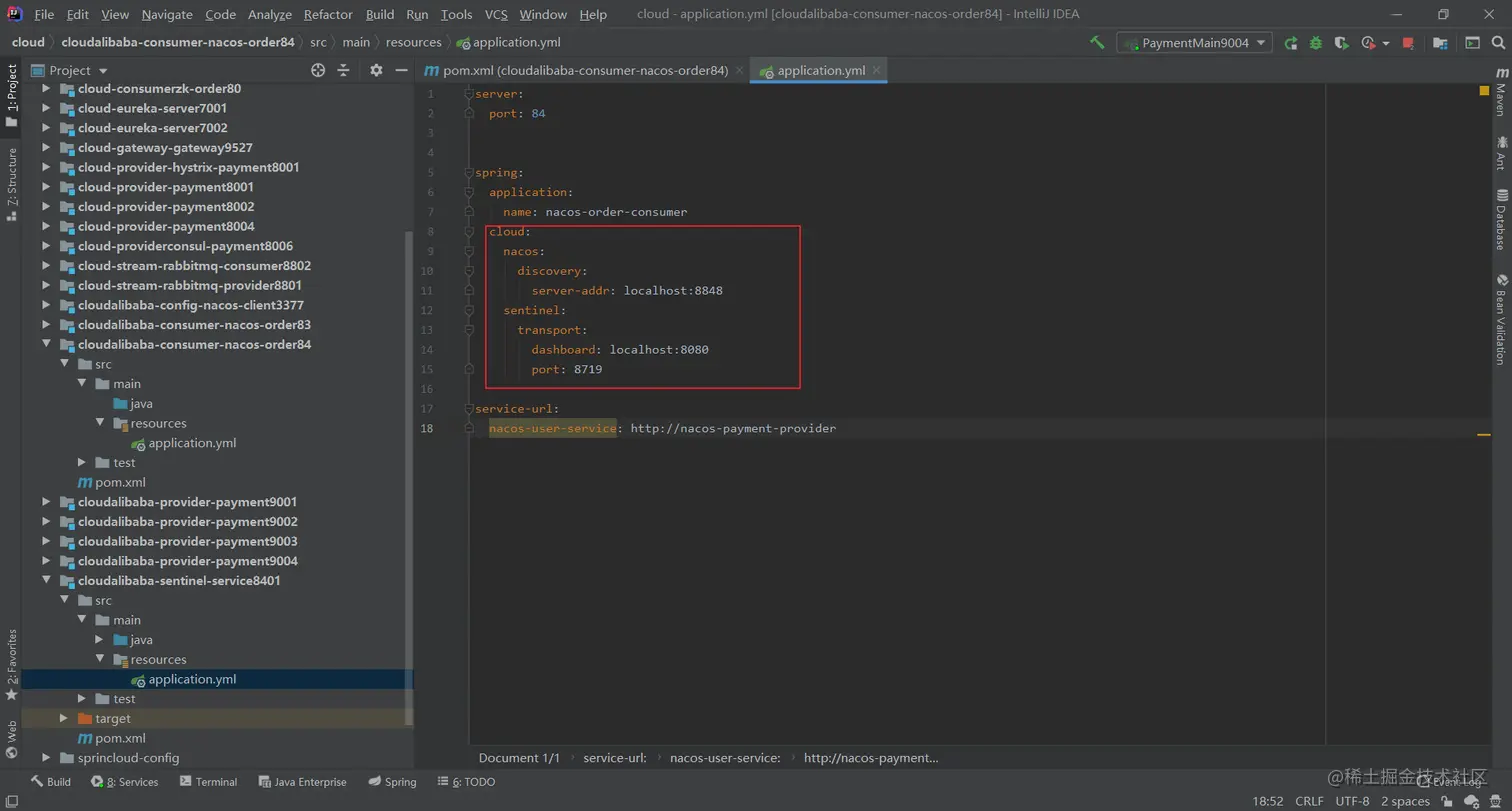This screenshot has width=1512, height=811.
Task: Select pom.xml under sentinel-service8401
Action: [x=120, y=738]
